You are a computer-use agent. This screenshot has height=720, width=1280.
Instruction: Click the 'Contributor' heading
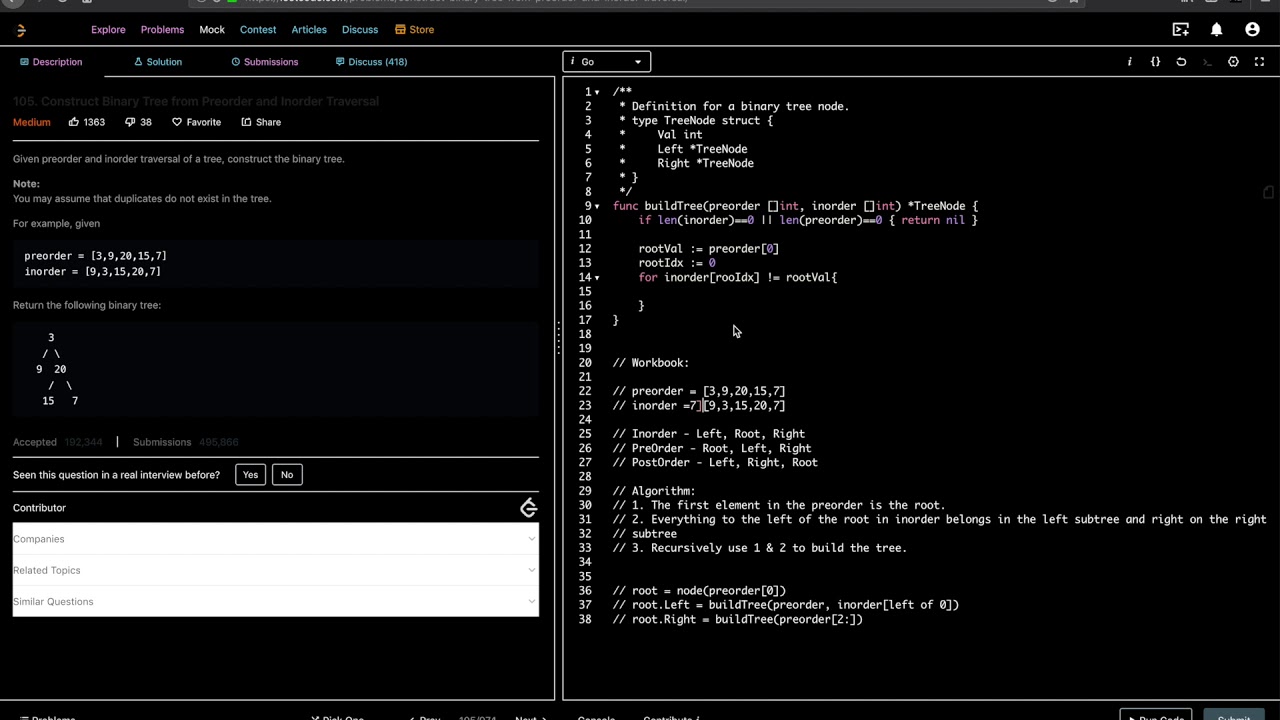click(39, 508)
